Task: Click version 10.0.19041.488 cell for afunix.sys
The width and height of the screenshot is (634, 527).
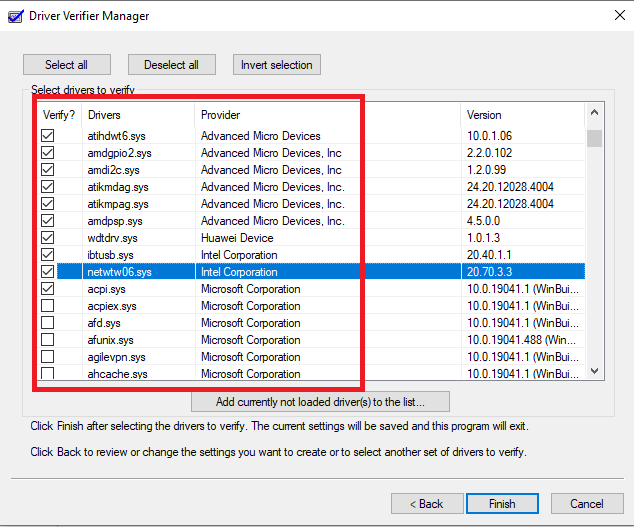Action: tap(521, 340)
